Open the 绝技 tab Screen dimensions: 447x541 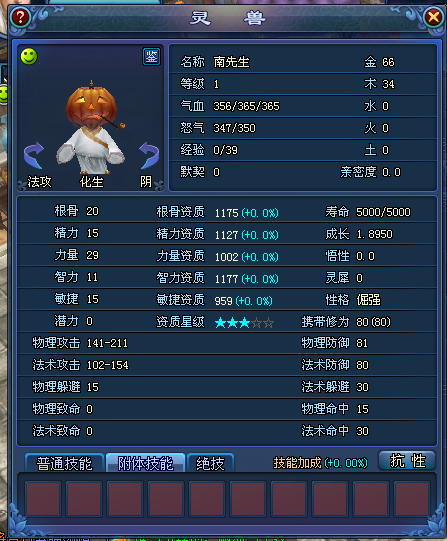(210, 463)
